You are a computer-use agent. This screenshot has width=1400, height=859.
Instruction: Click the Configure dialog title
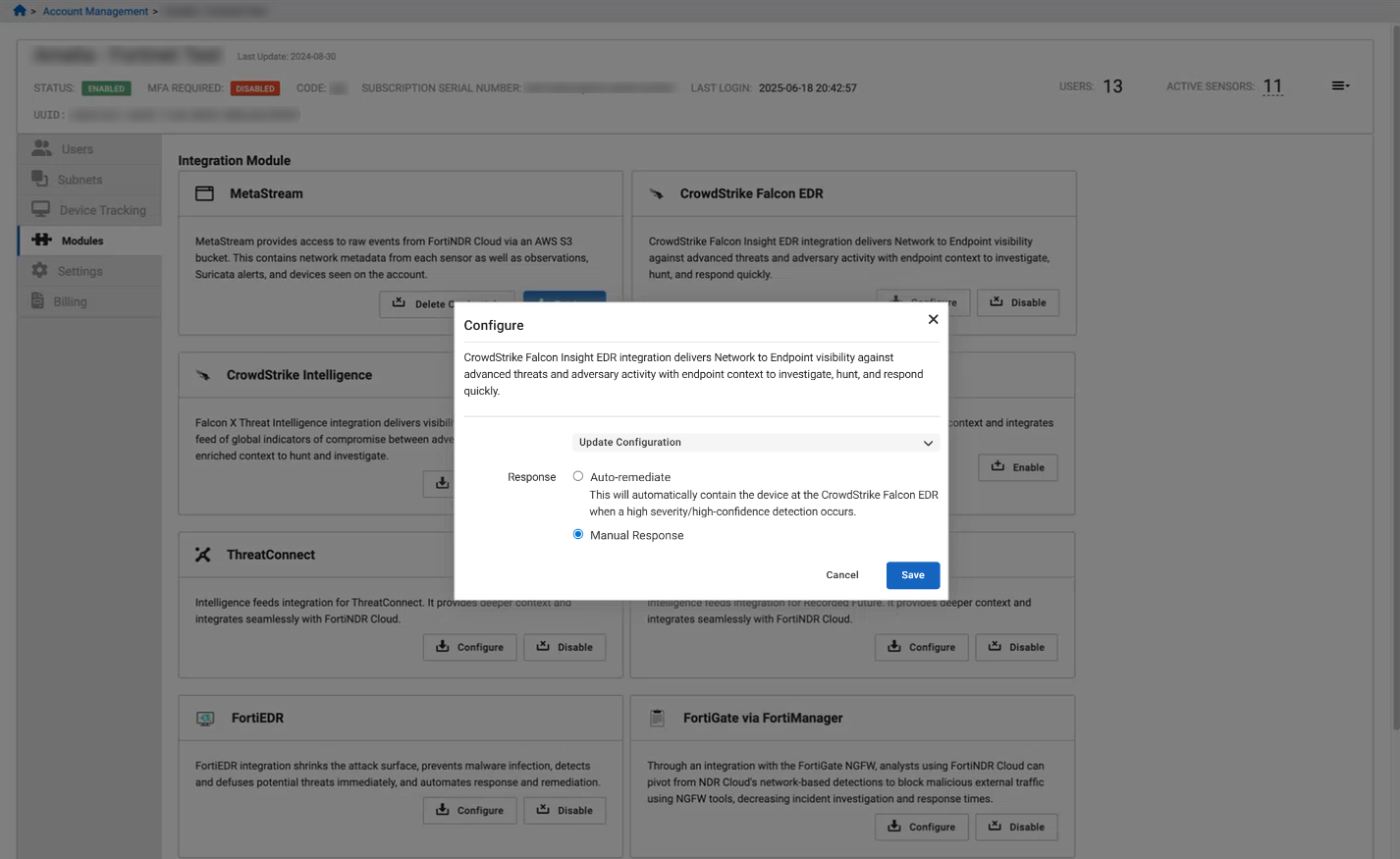point(494,325)
